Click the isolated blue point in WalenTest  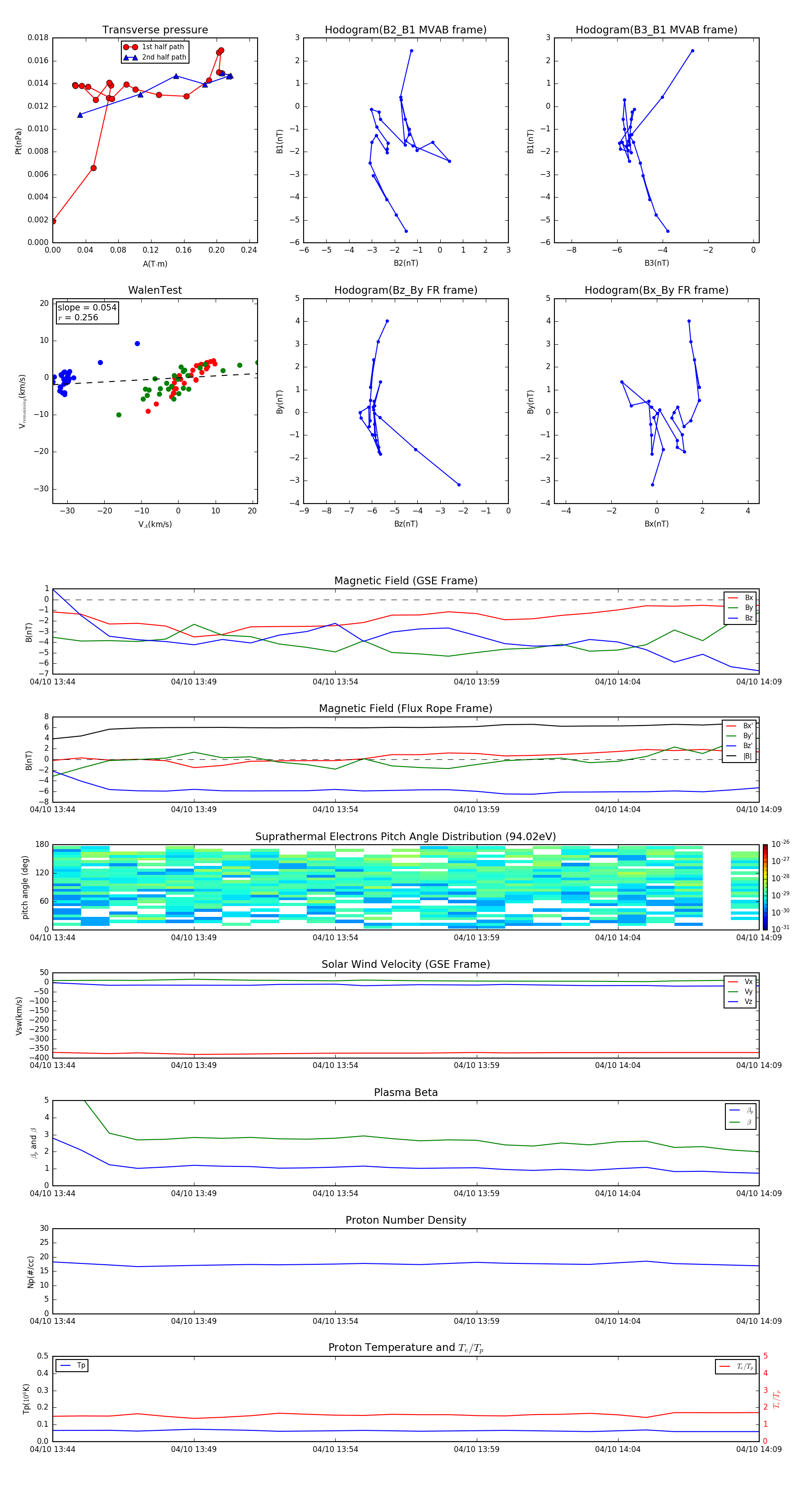137,343
